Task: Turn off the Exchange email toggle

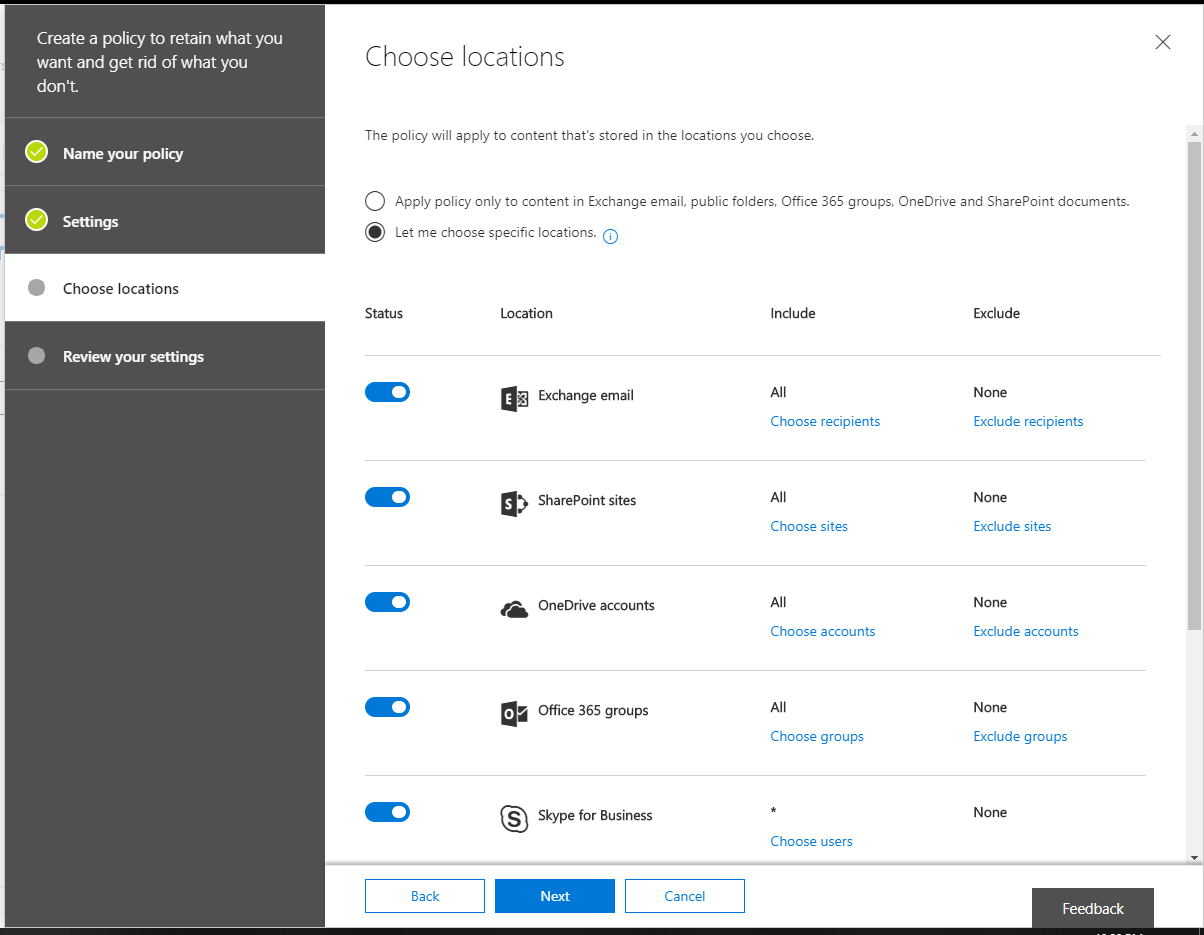Action: pyautogui.click(x=387, y=392)
